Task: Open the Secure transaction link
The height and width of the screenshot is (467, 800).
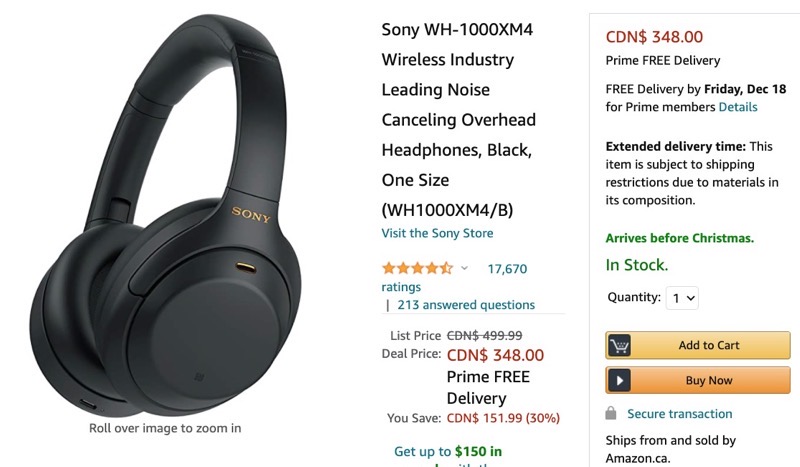Action: pos(679,413)
